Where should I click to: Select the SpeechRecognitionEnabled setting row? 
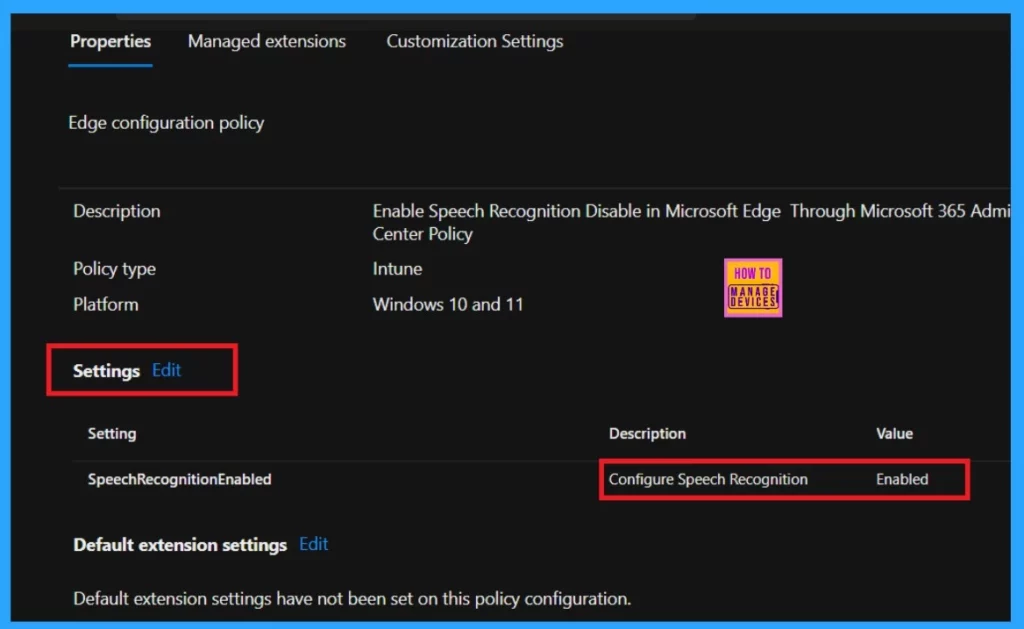coord(541,479)
